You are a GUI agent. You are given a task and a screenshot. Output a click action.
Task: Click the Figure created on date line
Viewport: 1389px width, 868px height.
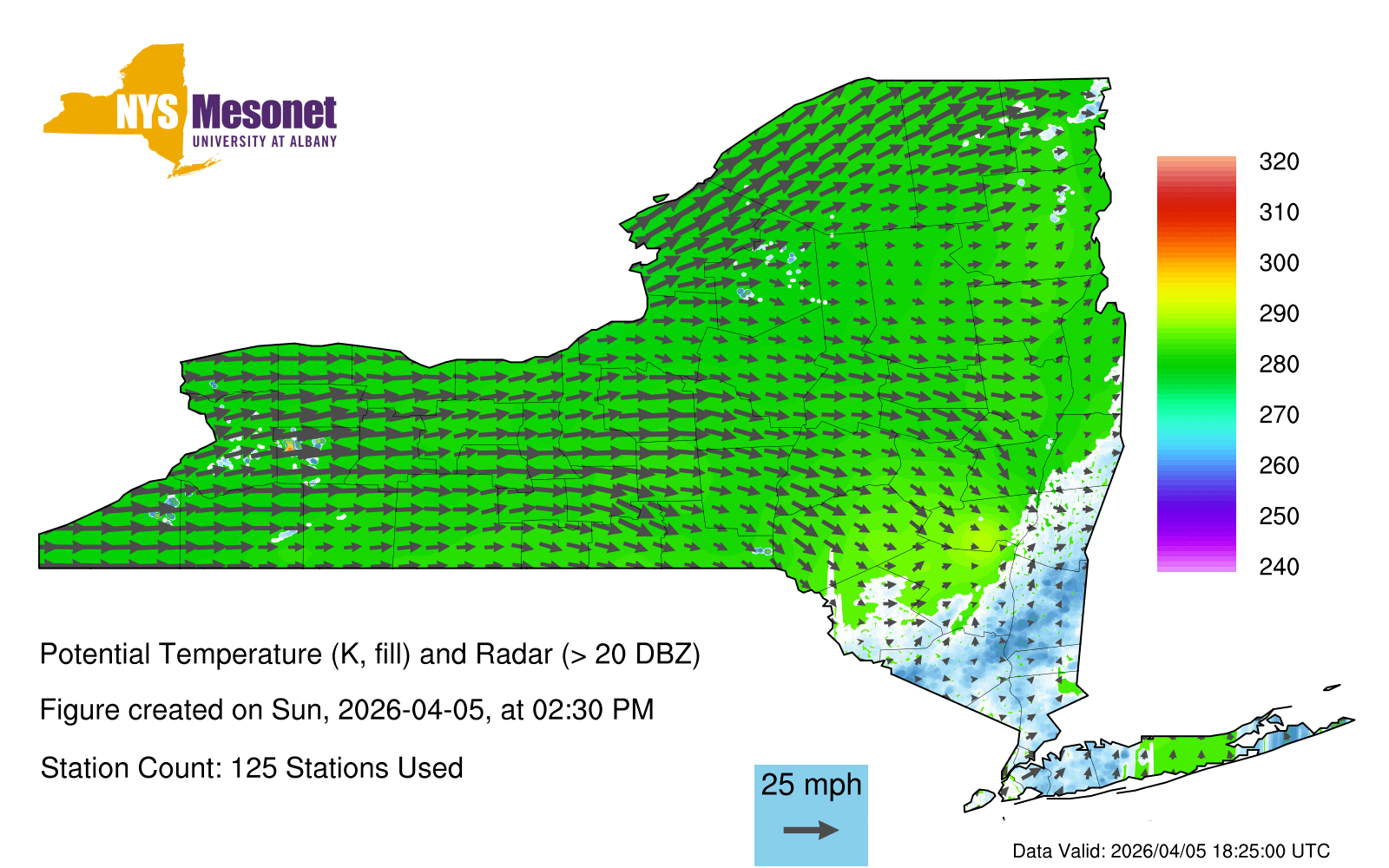(x=346, y=710)
